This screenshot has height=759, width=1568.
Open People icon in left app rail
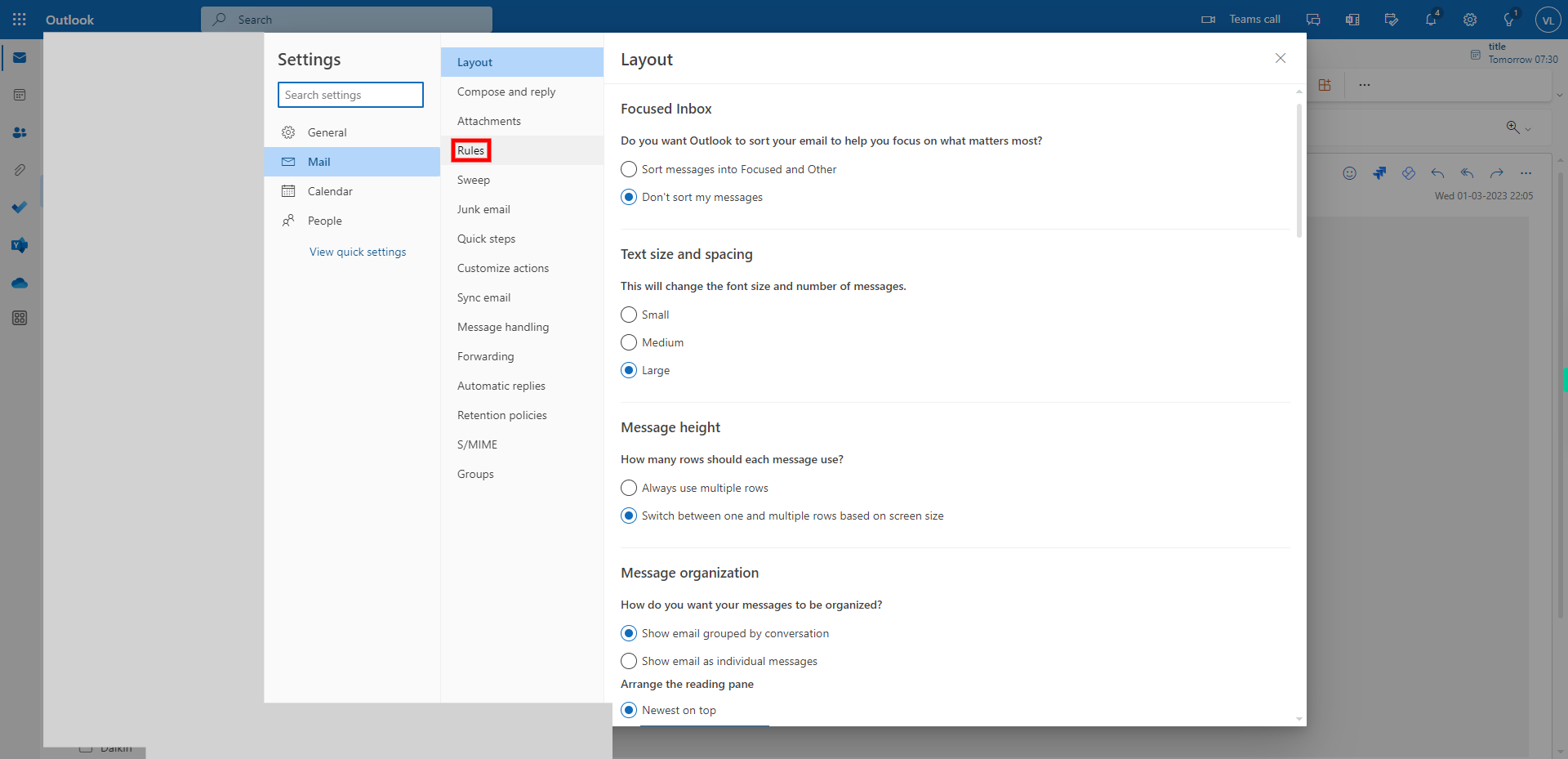[20, 132]
